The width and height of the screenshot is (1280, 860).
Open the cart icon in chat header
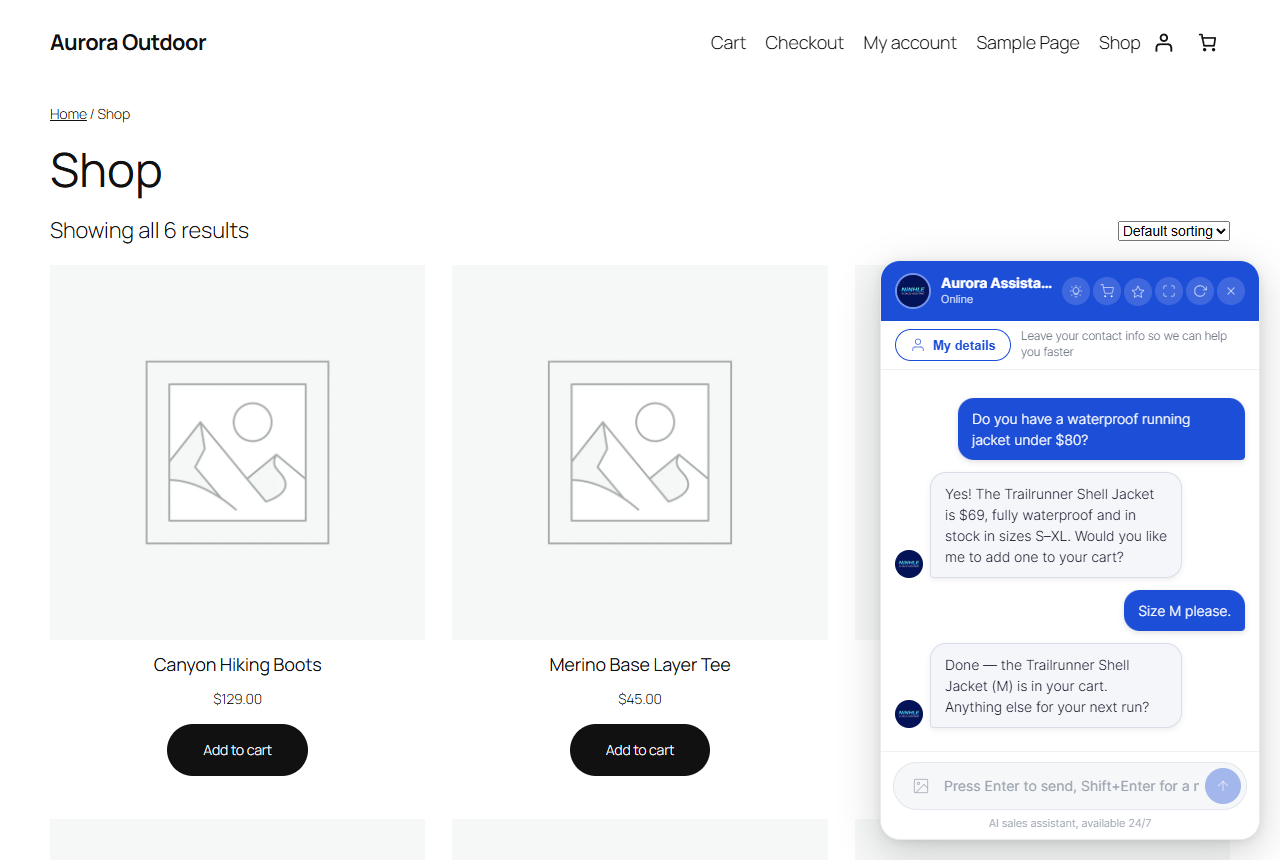(1107, 291)
